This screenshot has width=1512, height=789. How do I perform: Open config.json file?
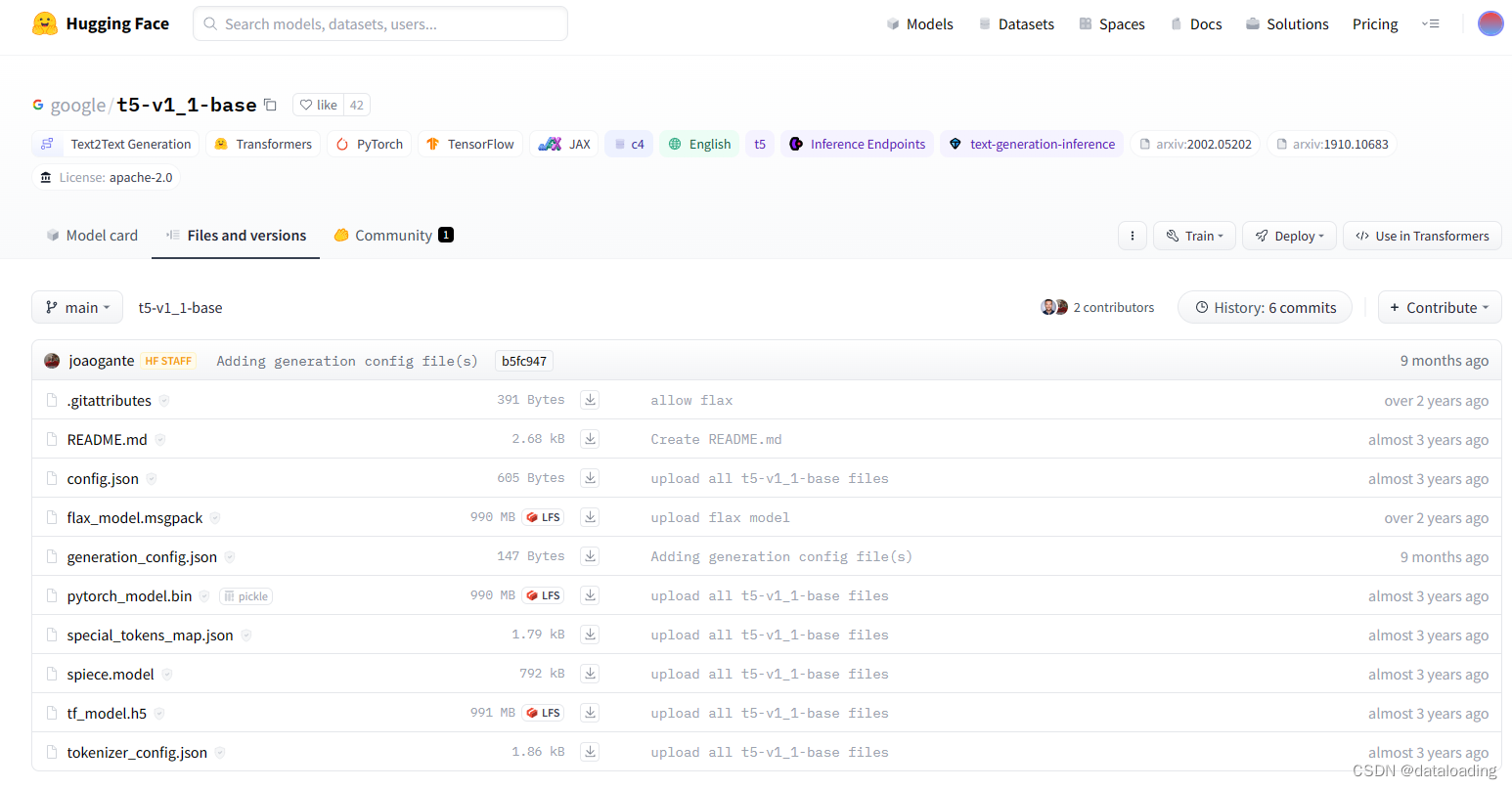pos(103,479)
